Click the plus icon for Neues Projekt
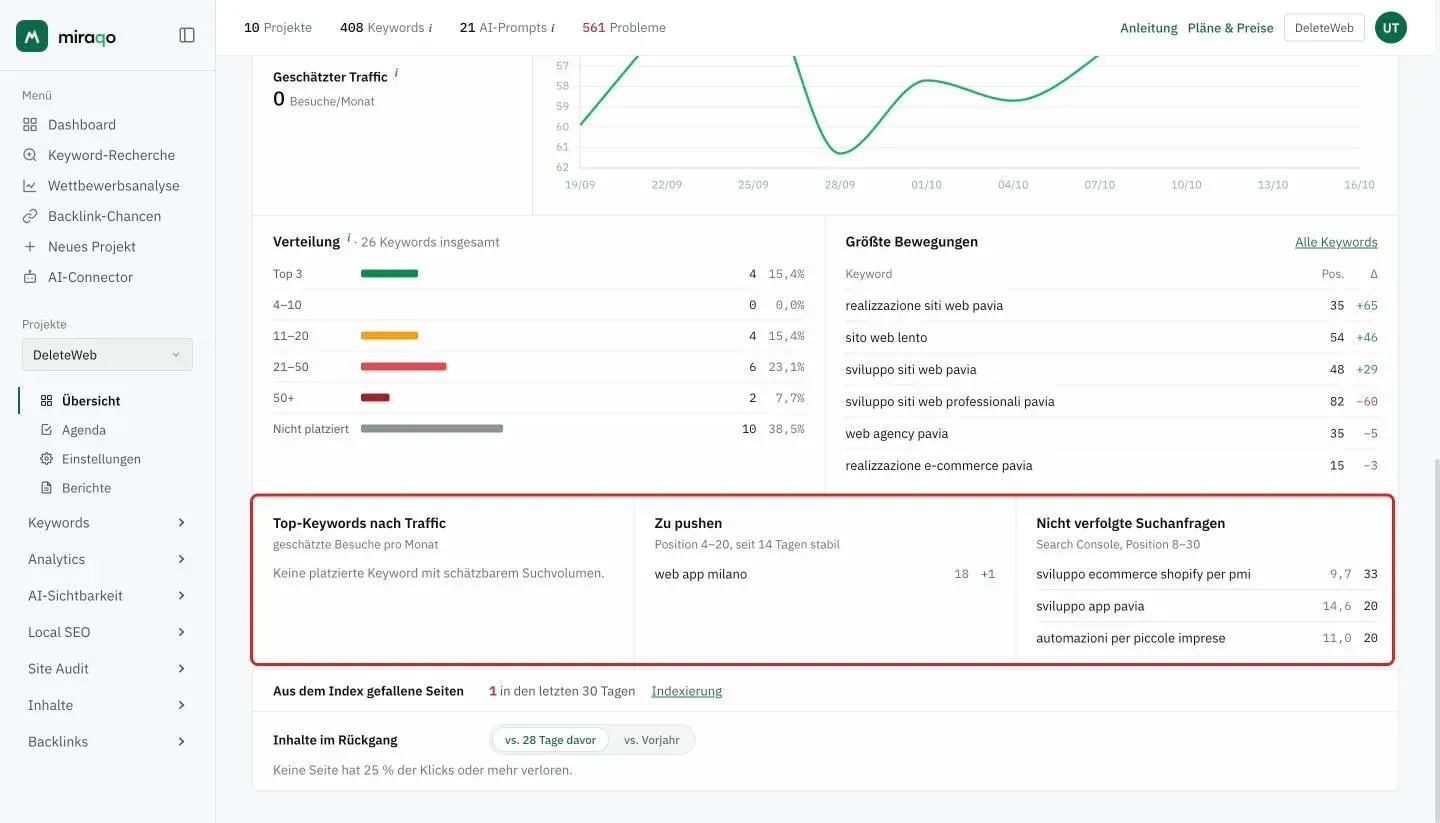 [30, 247]
